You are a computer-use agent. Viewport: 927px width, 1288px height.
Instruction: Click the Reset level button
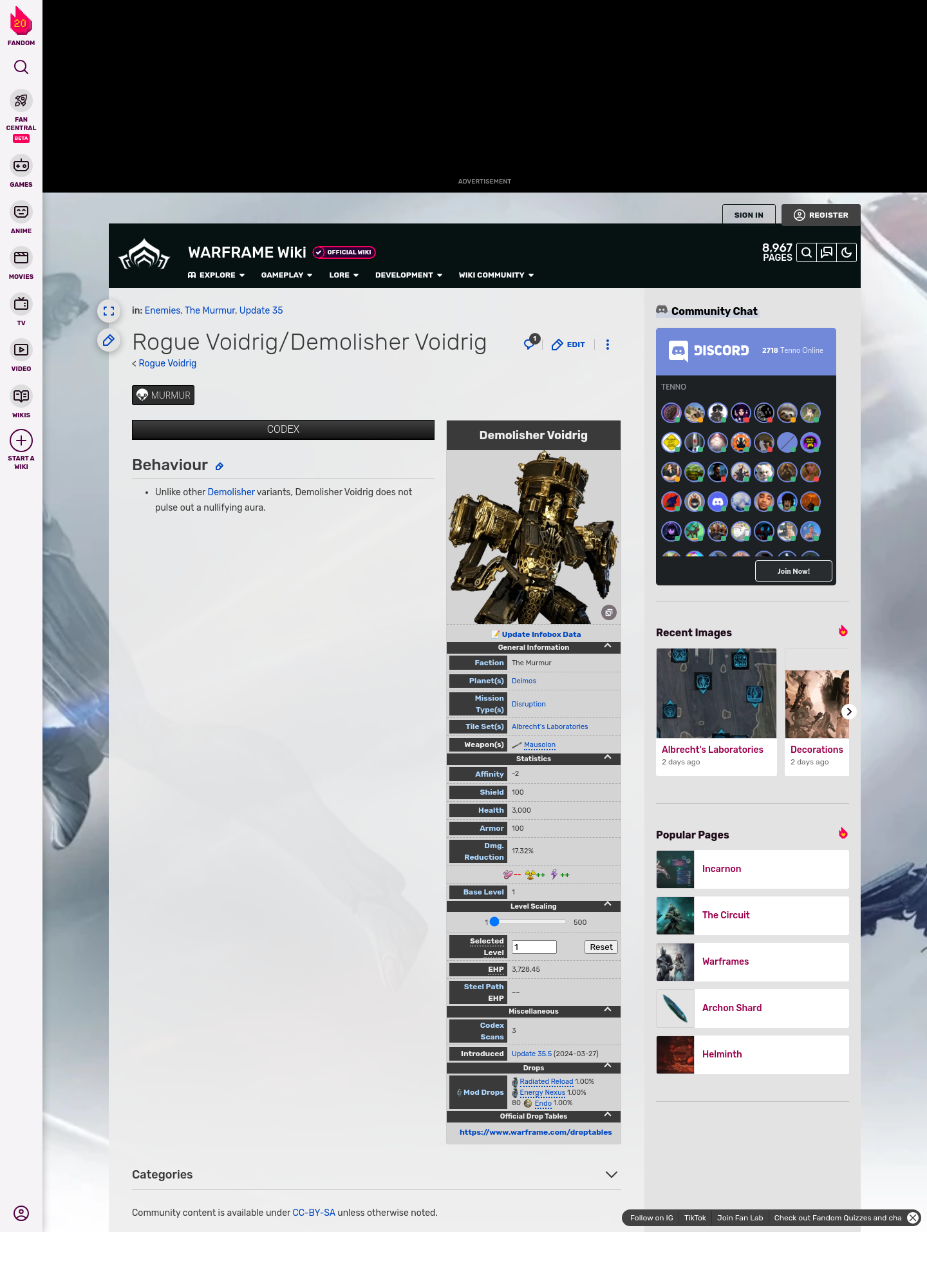pyautogui.click(x=601, y=947)
